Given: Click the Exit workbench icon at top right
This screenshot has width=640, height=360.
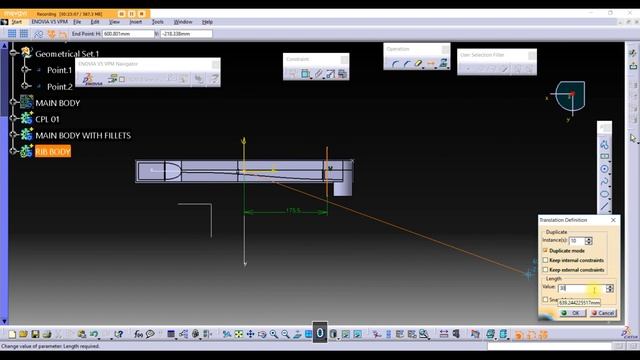Looking at the screenshot, I should [x=633, y=66].
